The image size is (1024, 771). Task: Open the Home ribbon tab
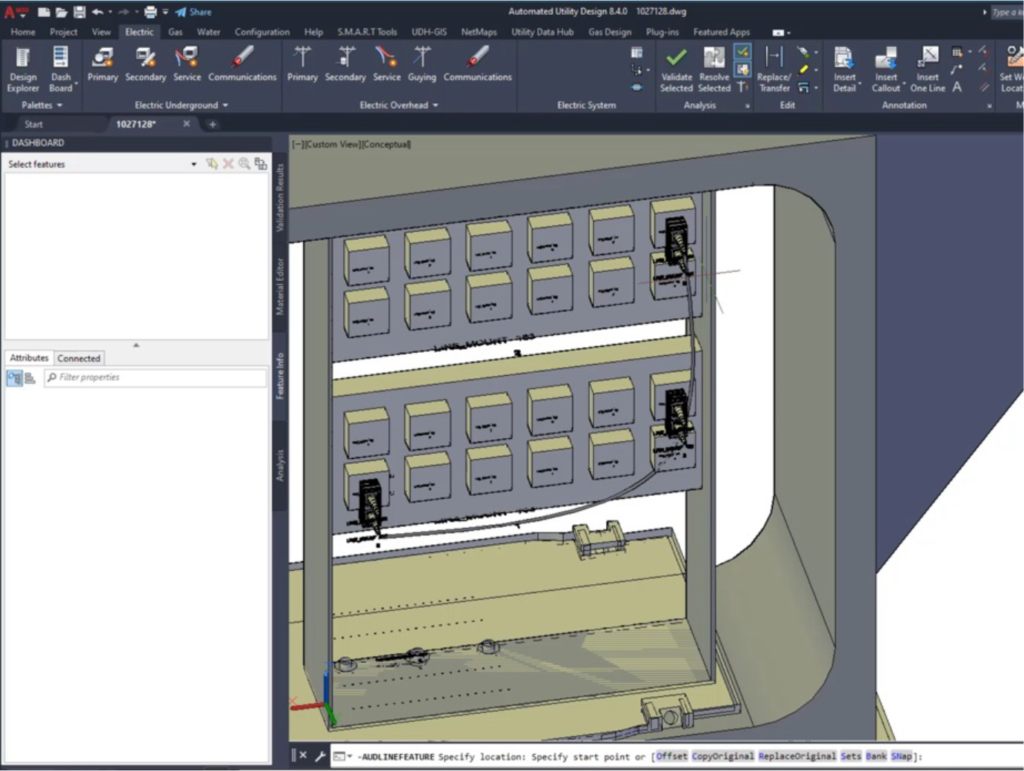[23, 32]
